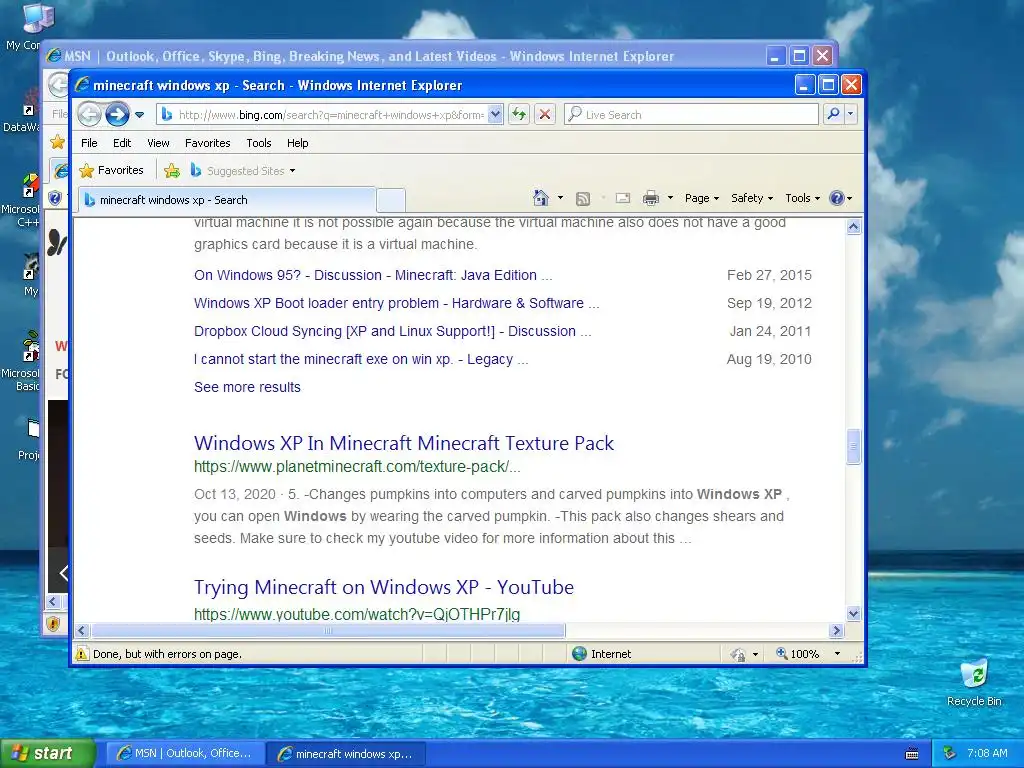Open the Dropbox Cloud Syncing link
This screenshot has width=1024, height=768.
(392, 332)
